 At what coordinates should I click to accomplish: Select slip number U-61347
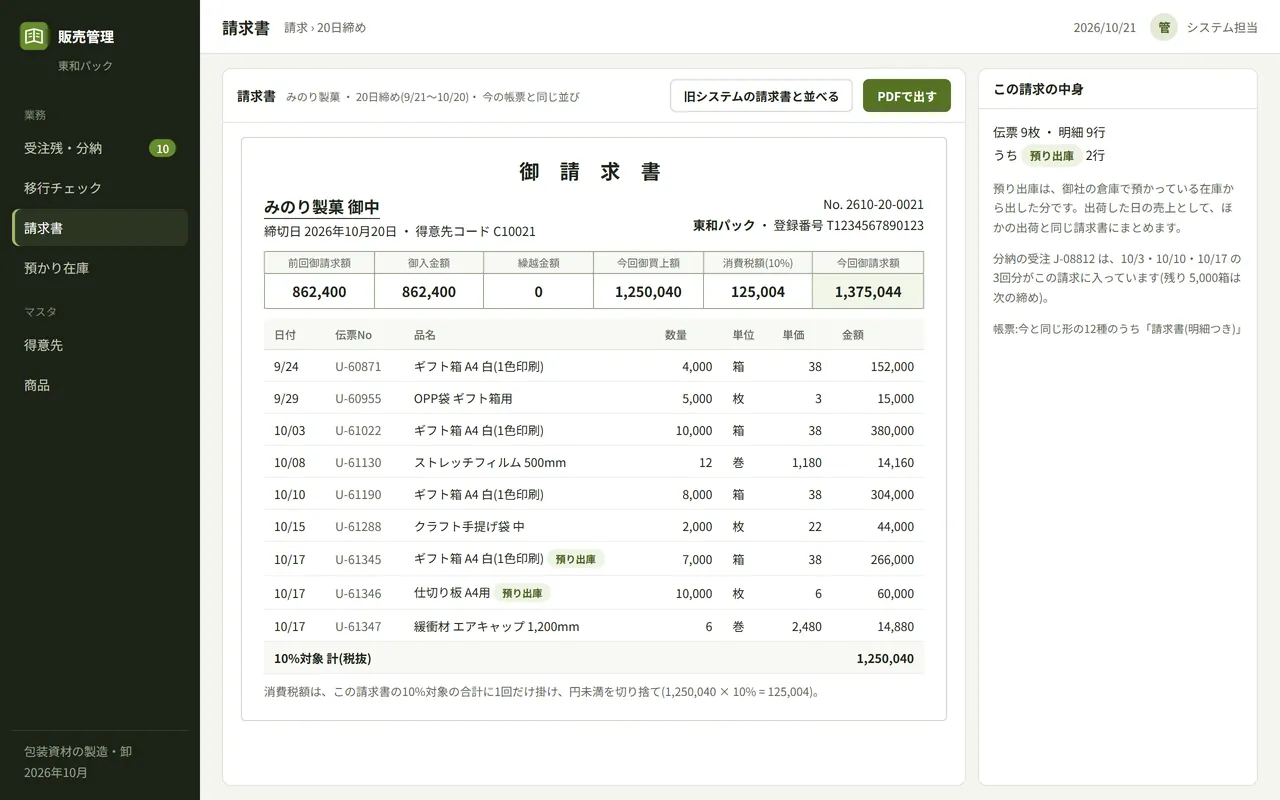pyautogui.click(x=358, y=627)
